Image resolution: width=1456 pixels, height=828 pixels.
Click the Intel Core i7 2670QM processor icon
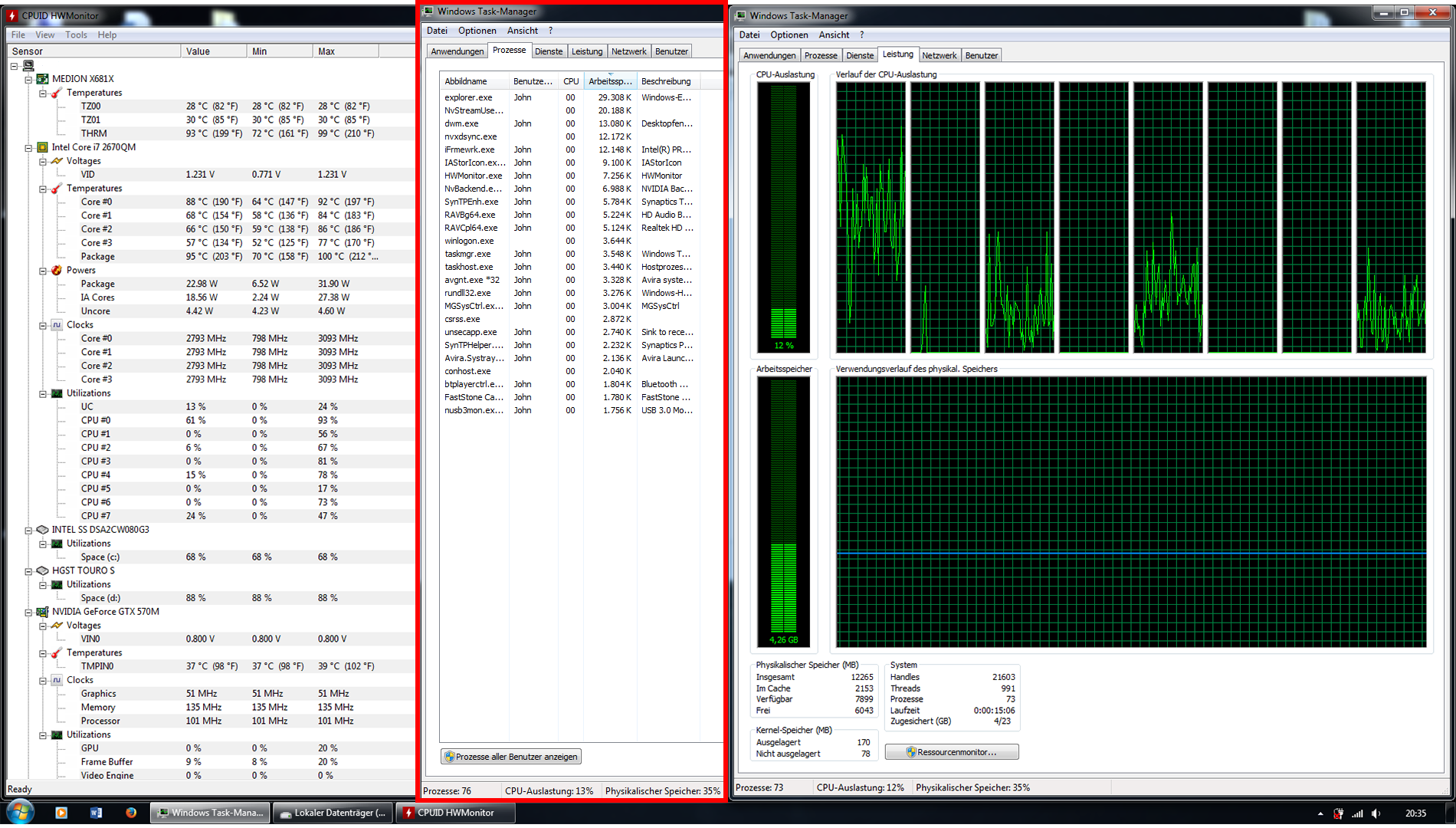point(43,147)
